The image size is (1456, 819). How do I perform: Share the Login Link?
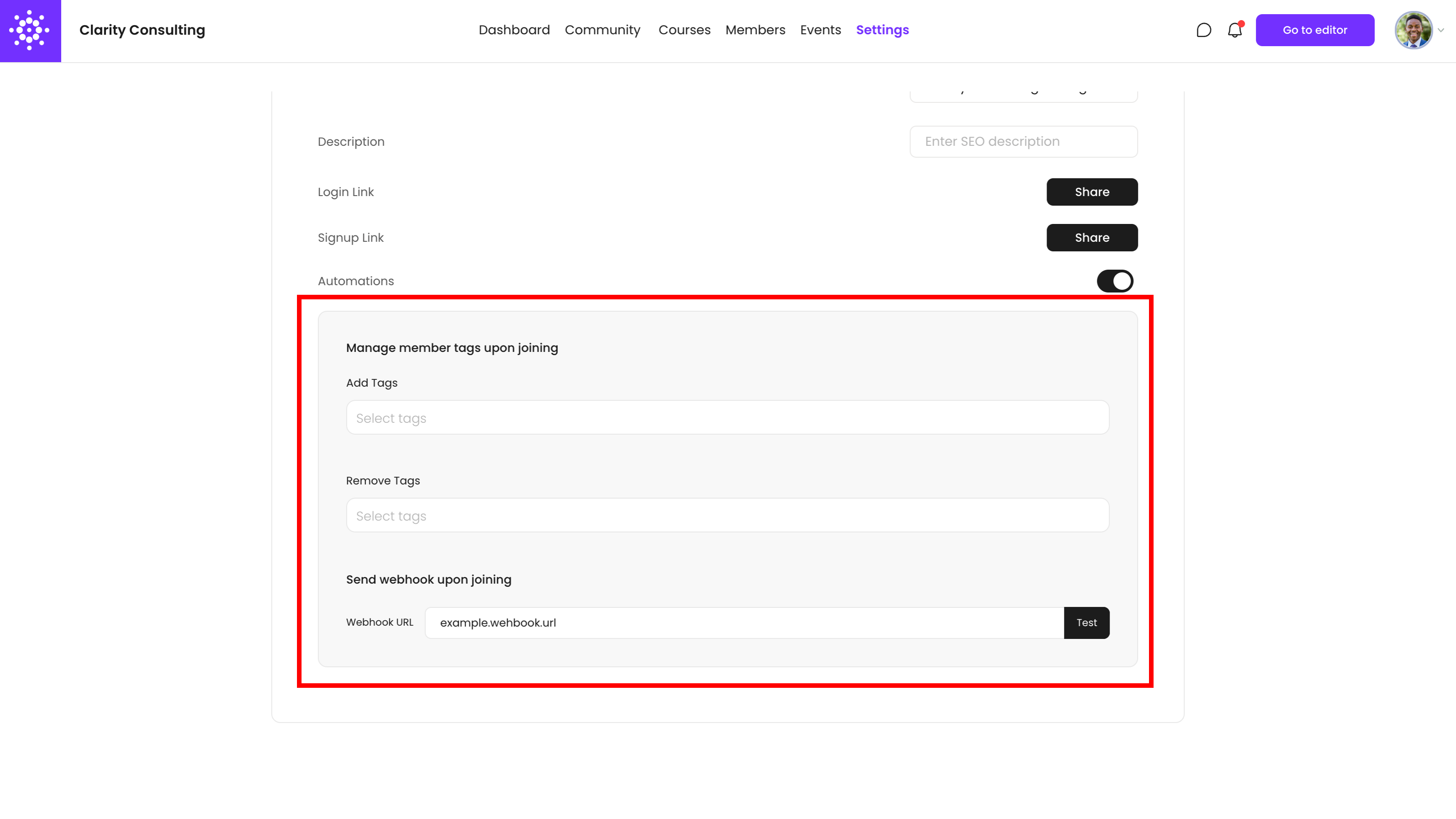pyautogui.click(x=1091, y=192)
